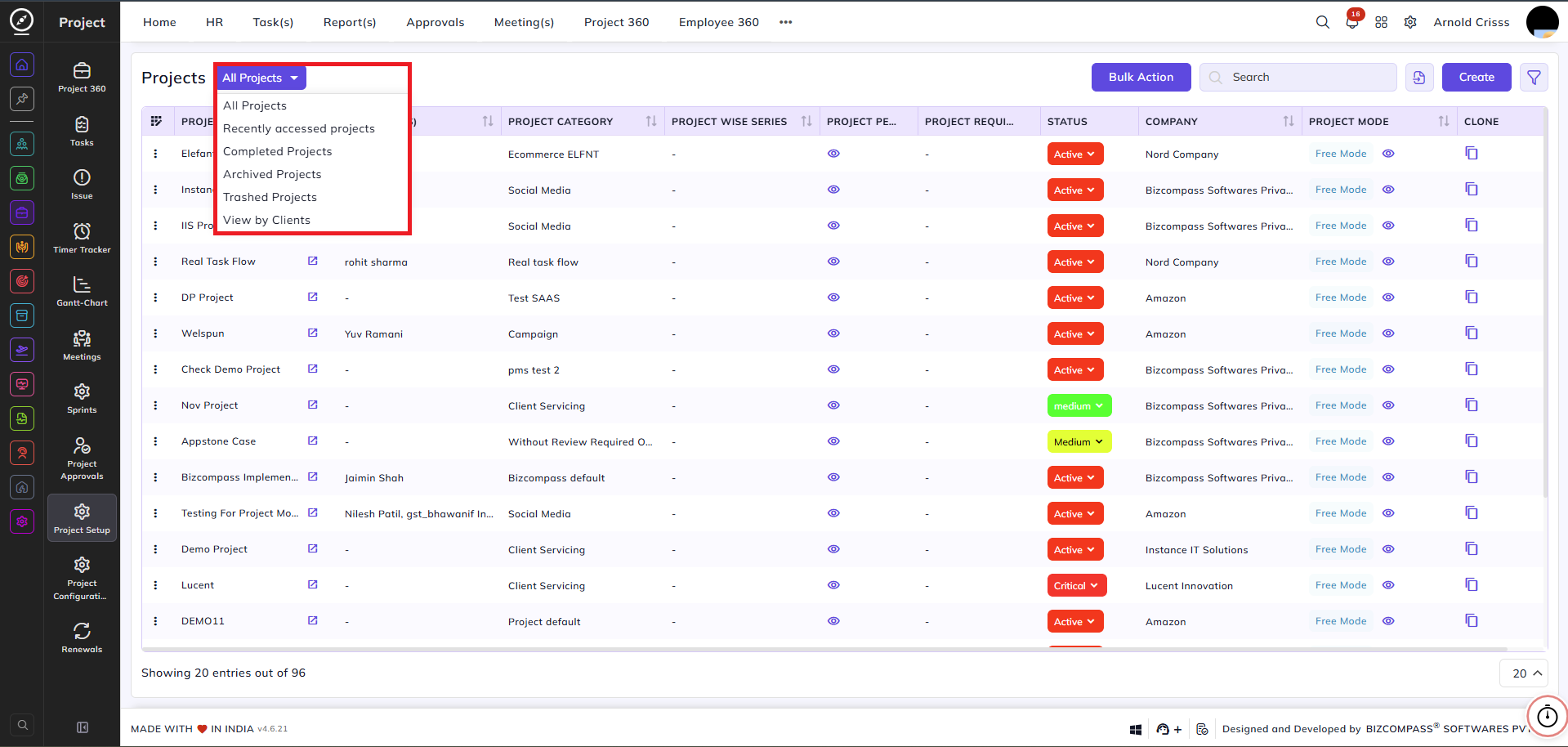This screenshot has height=747, width=1568.
Task: Open Real Task Flow external link icon
Action: tap(312, 262)
